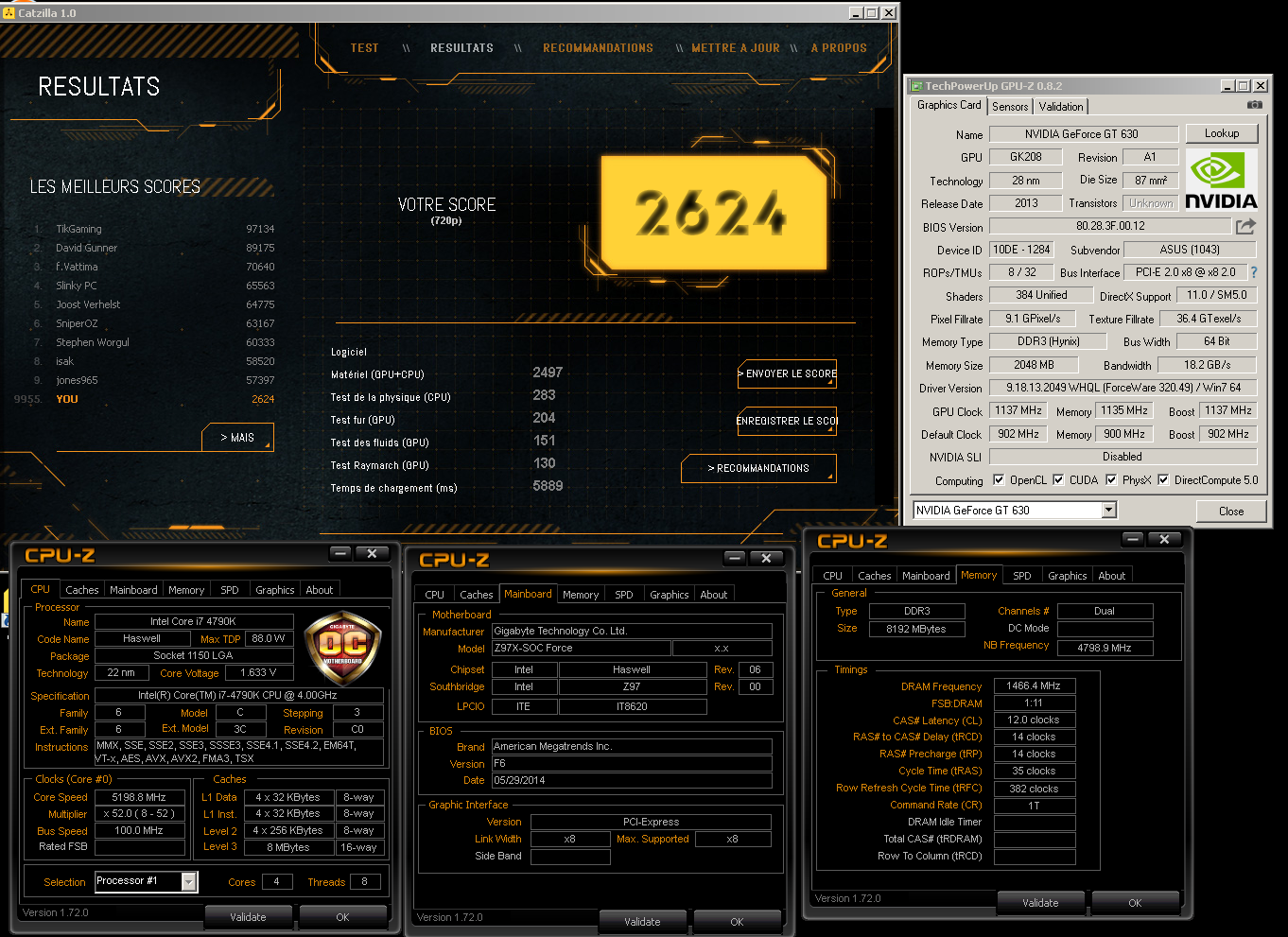Open the A PROPOS tab in Catzilla

pos(839,47)
